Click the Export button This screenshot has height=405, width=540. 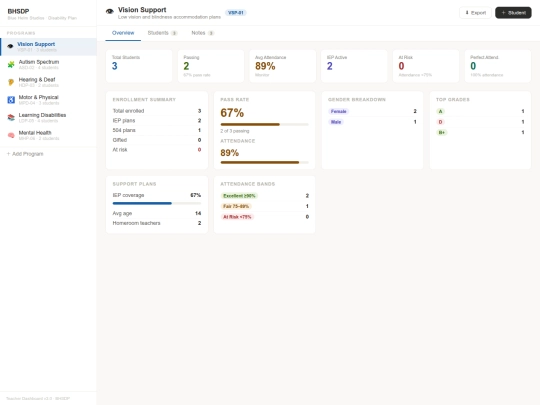click(475, 13)
